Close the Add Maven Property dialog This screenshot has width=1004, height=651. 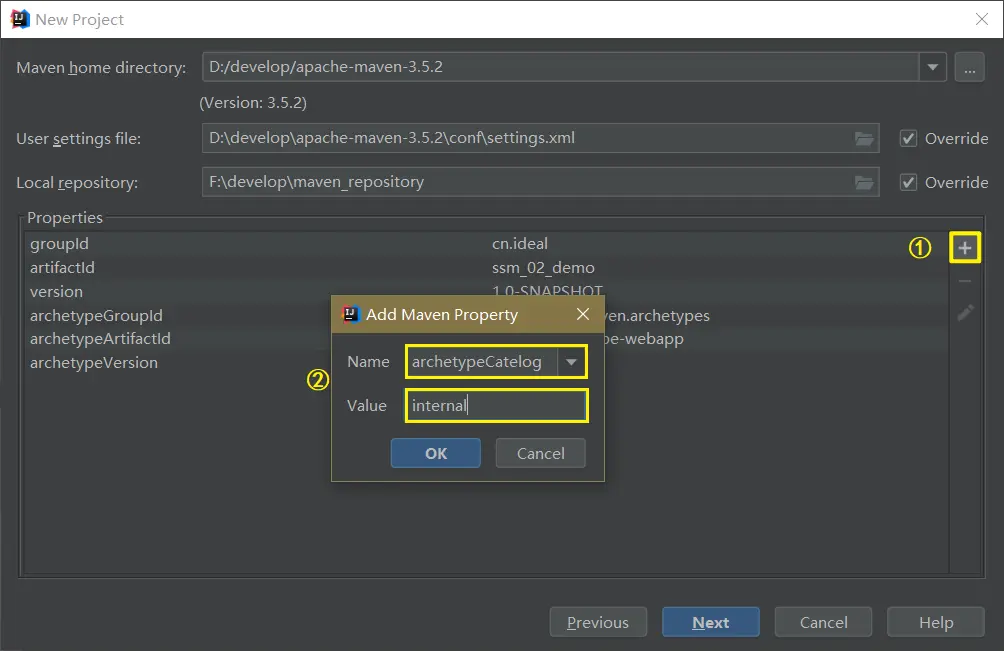(x=582, y=314)
